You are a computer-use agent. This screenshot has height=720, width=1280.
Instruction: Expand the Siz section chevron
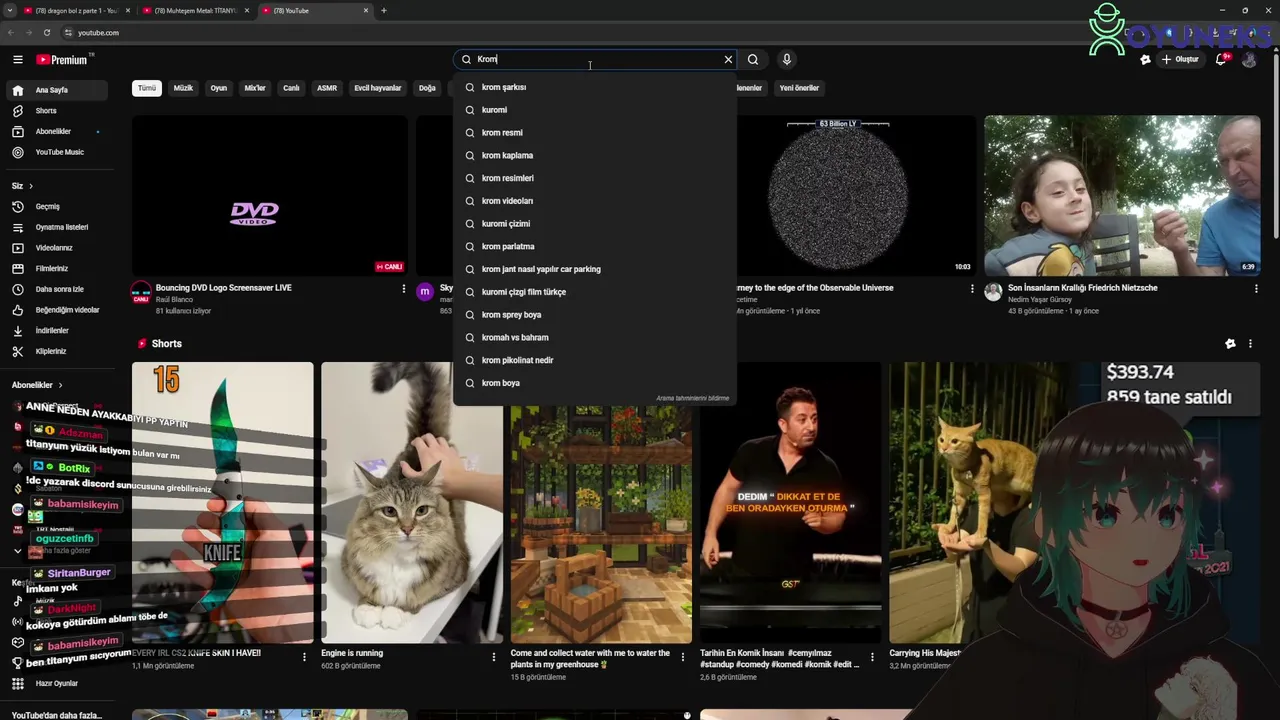[30, 186]
